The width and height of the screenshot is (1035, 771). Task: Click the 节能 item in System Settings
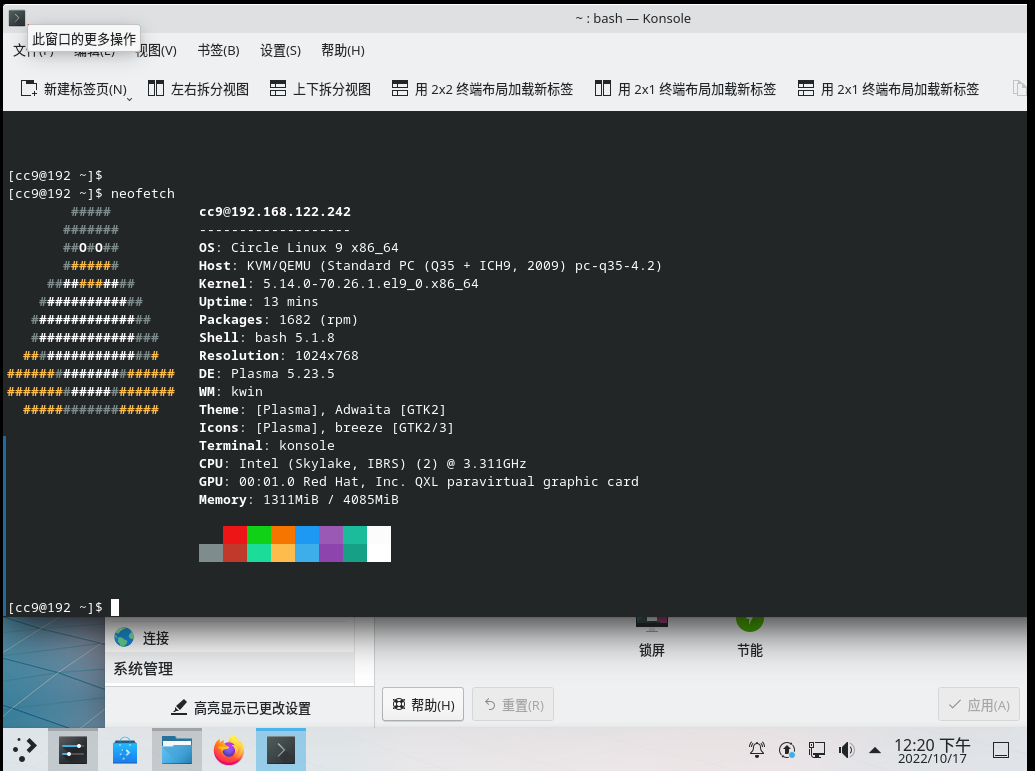click(x=749, y=639)
